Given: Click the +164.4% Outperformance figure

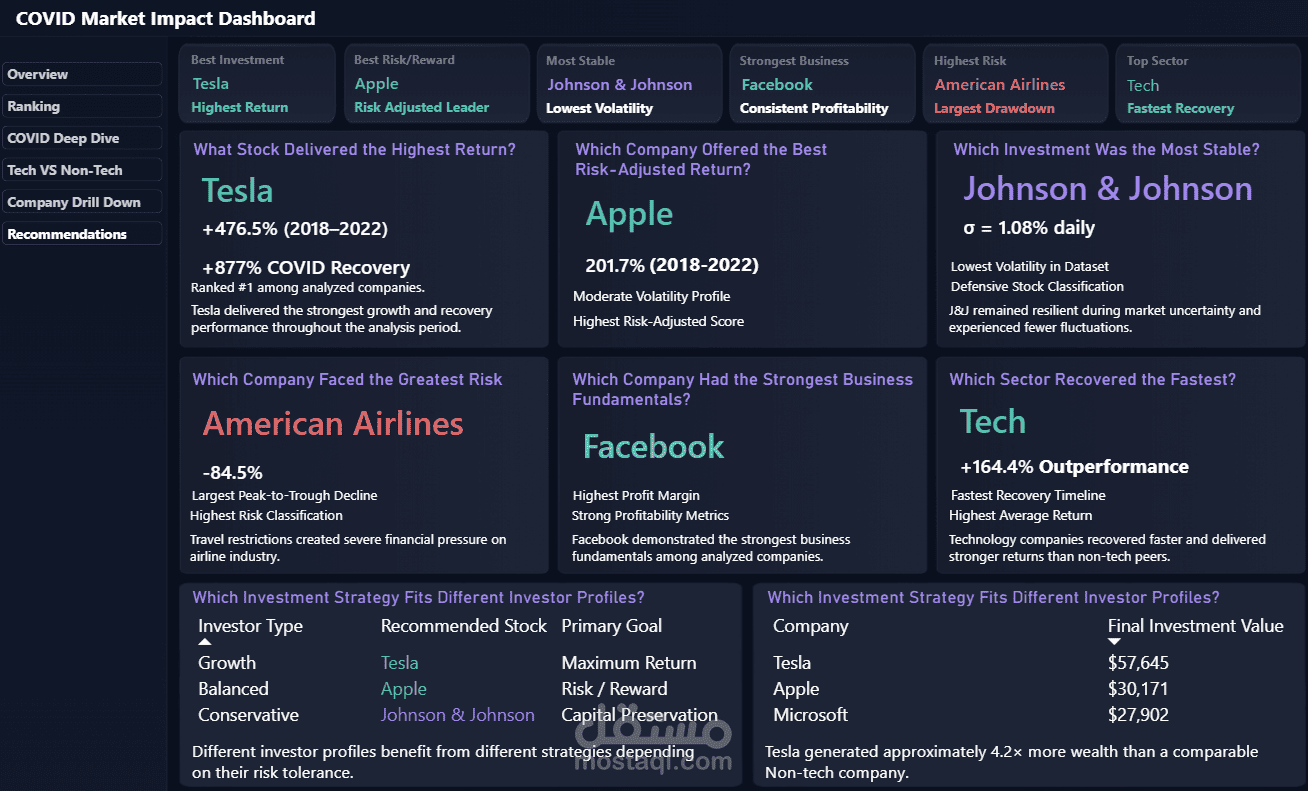Looking at the screenshot, I should [1074, 467].
